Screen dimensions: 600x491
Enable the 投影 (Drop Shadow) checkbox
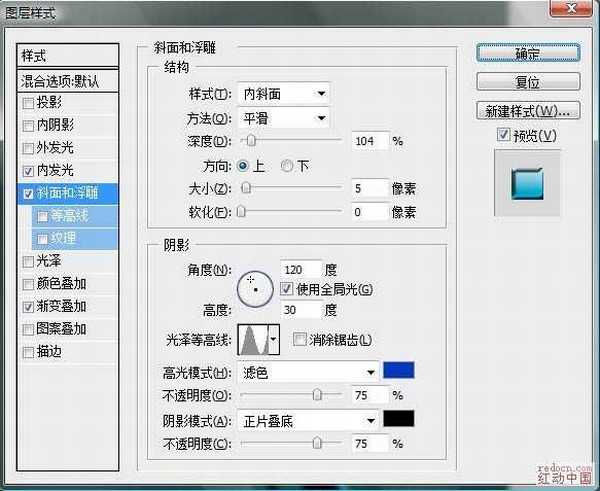[x=28, y=103]
